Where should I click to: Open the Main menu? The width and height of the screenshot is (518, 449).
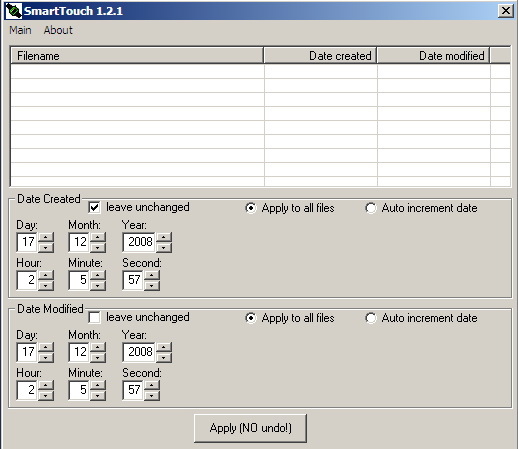click(20, 30)
